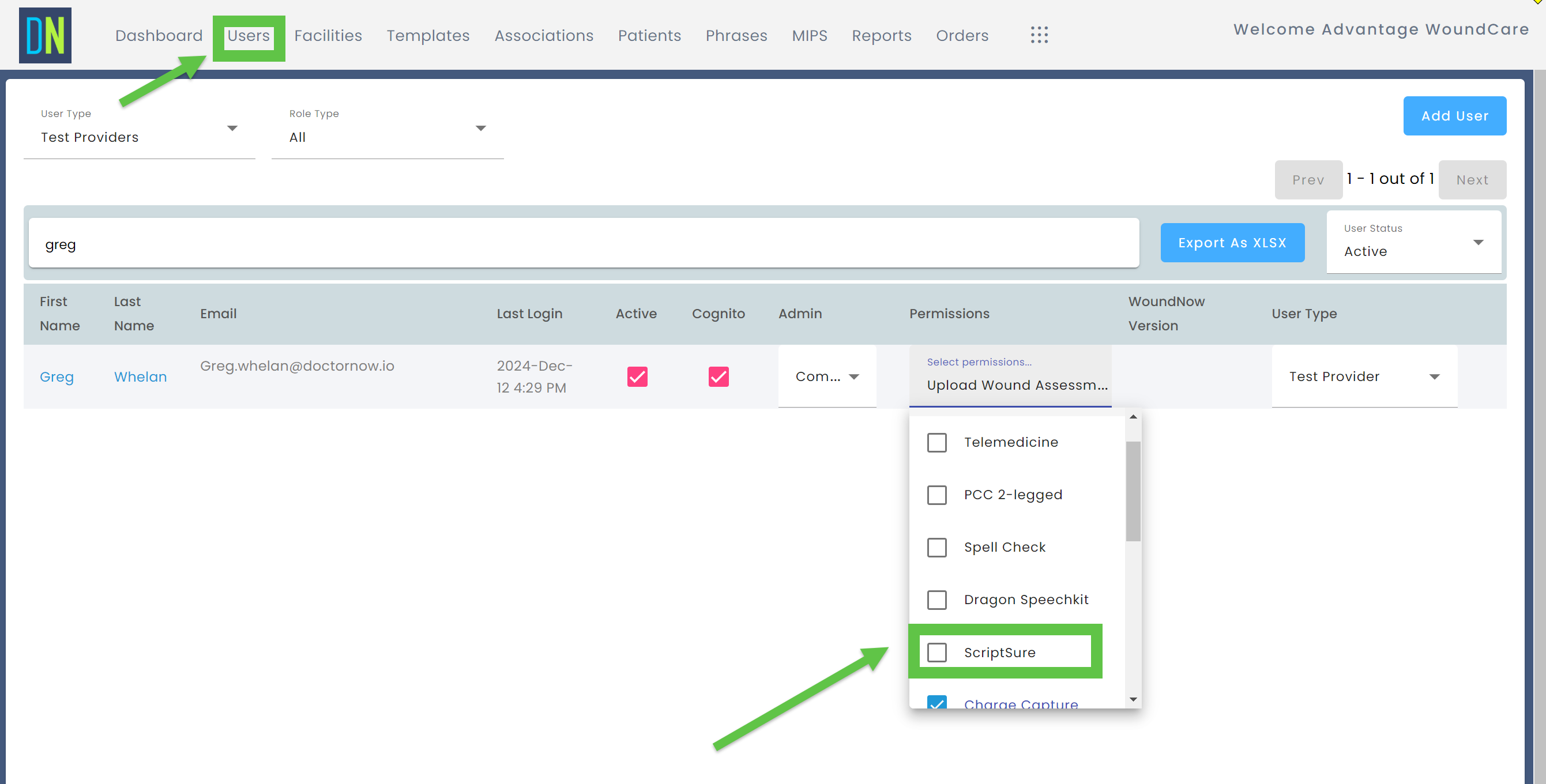
Task: Open the User Status dropdown
Action: [x=1478, y=242]
